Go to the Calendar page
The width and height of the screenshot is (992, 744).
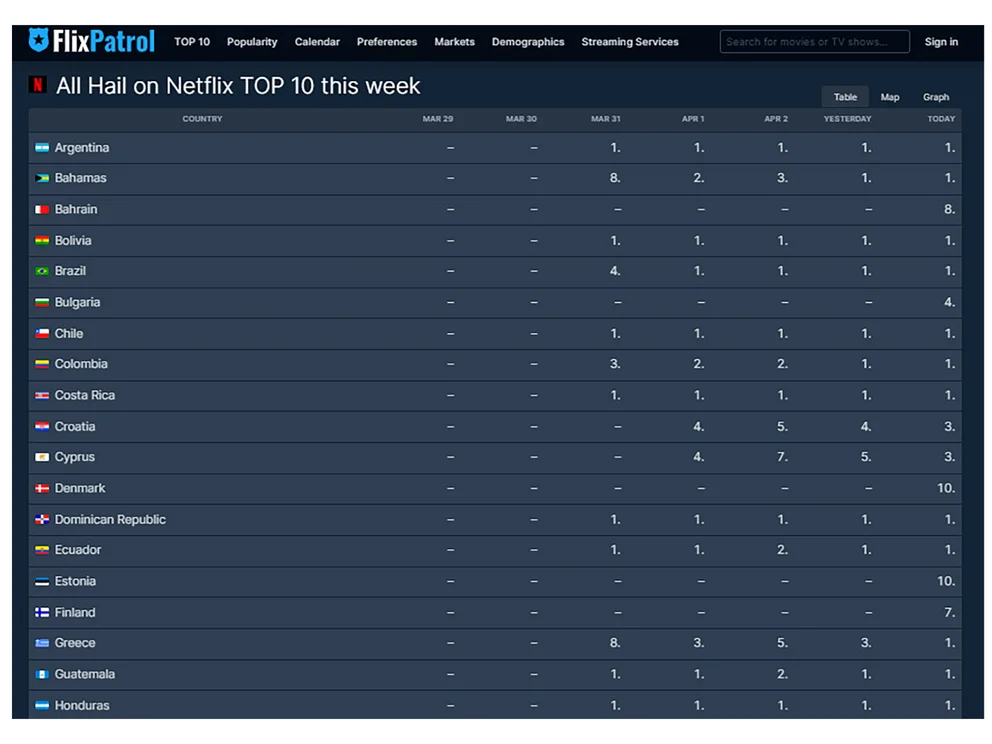(317, 42)
